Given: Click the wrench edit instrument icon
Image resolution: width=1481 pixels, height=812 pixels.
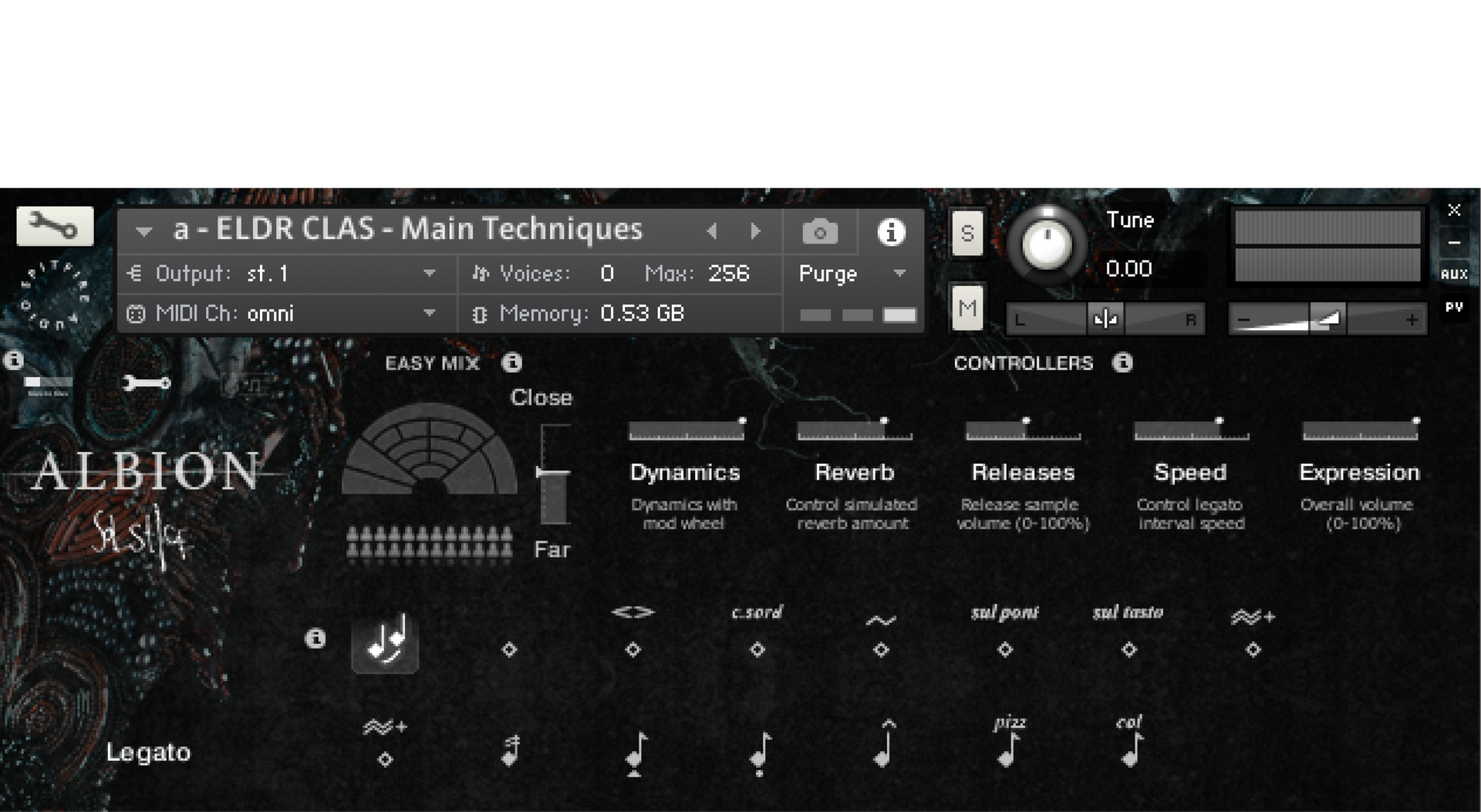Looking at the screenshot, I should [55, 226].
